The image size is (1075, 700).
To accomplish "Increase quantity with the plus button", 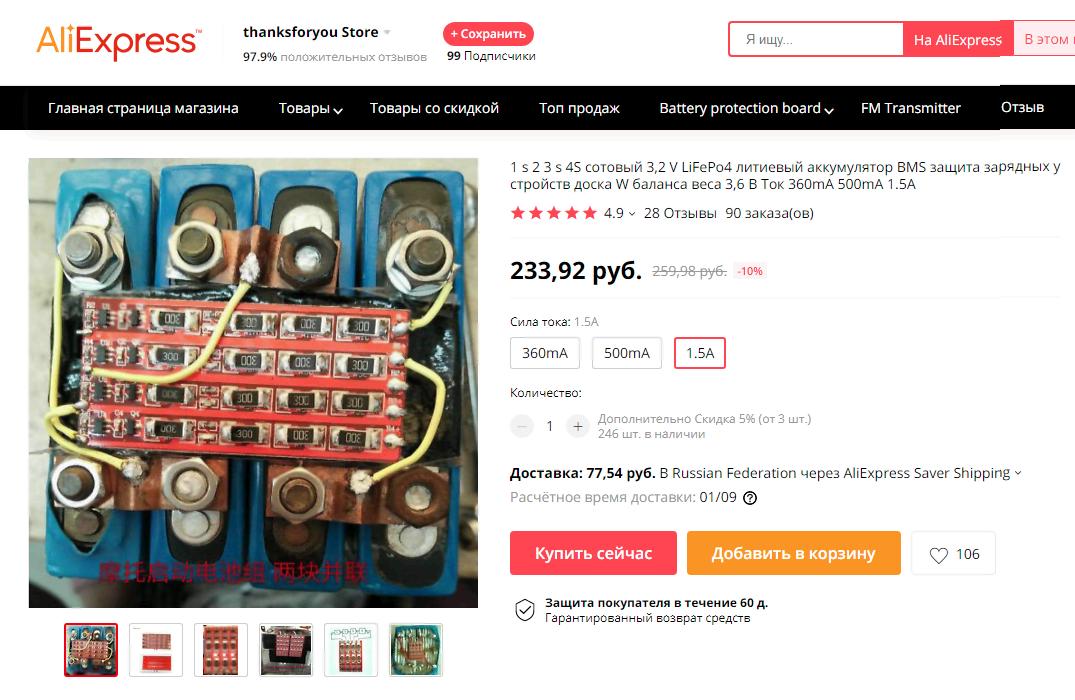I will tap(578, 426).
